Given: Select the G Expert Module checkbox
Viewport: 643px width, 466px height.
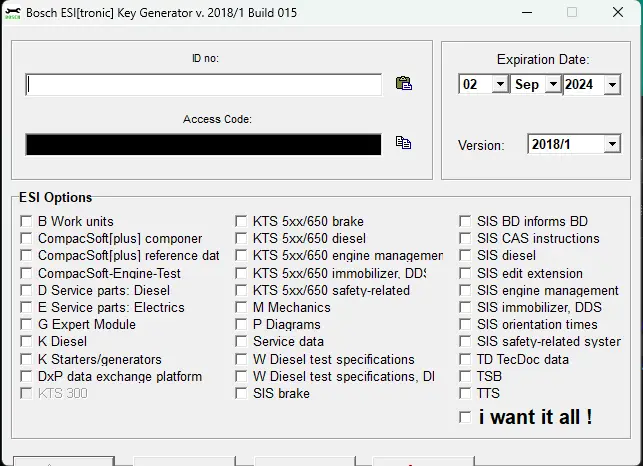Looking at the screenshot, I should [26, 325].
